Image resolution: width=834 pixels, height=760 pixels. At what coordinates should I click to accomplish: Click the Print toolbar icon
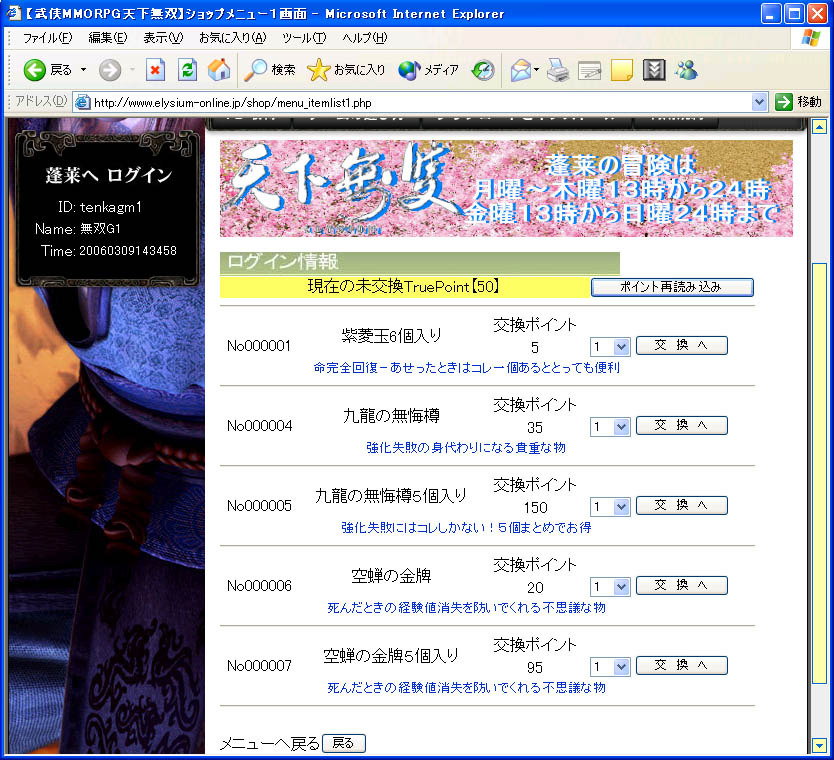(x=558, y=70)
